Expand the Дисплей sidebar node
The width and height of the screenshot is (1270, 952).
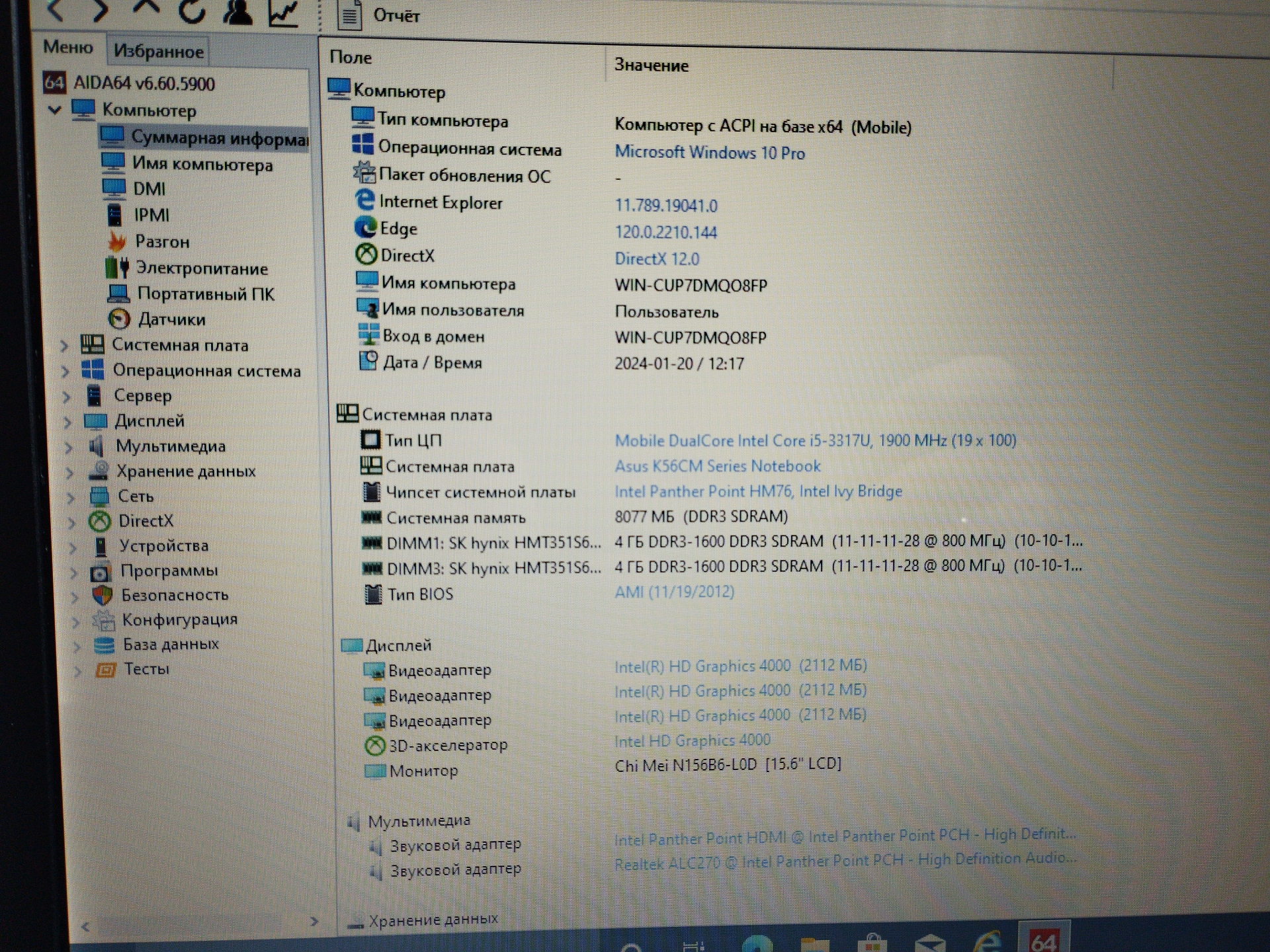pyautogui.click(x=67, y=421)
